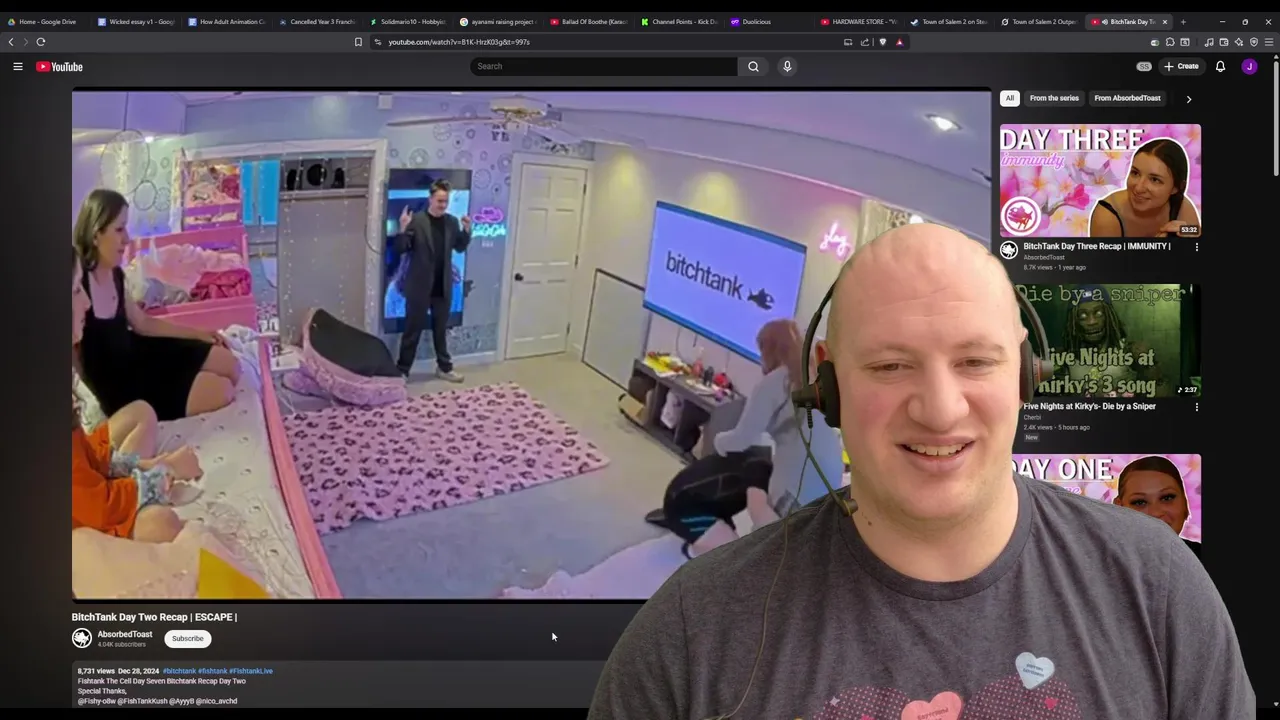This screenshot has width=1280, height=720.
Task: Toggle the extension switch in browser toolbar
Action: [x=1155, y=42]
